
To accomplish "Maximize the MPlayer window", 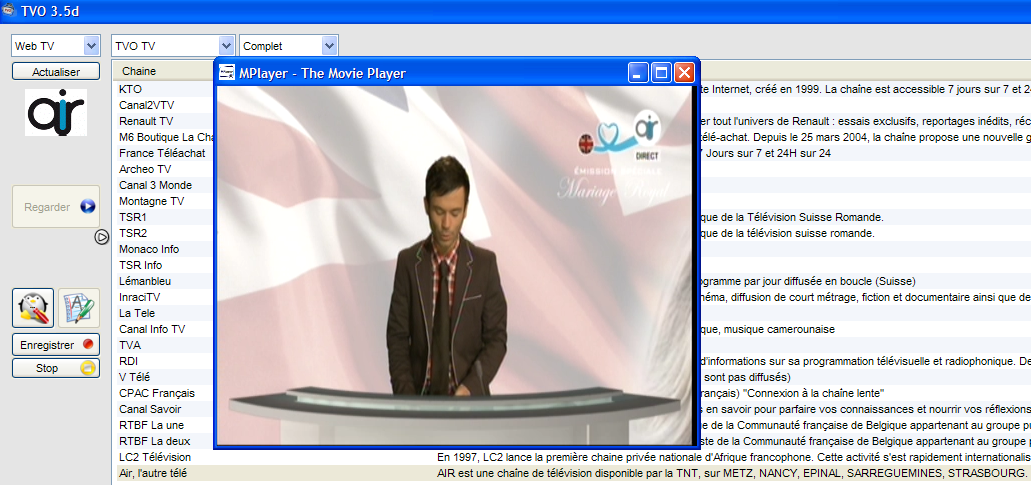I will pos(661,72).
